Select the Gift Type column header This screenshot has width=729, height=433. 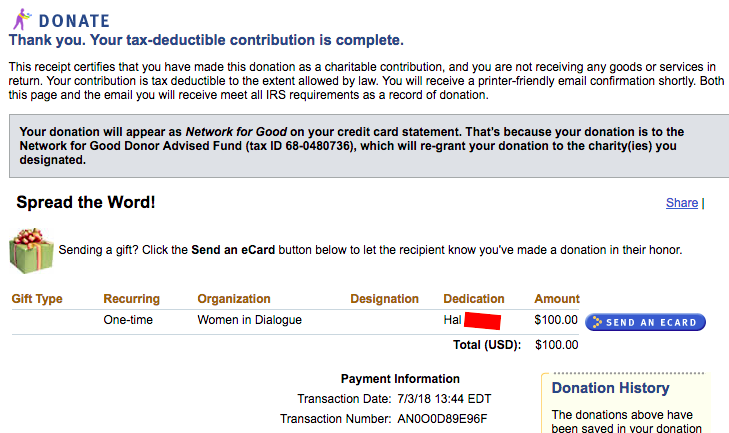tap(37, 299)
